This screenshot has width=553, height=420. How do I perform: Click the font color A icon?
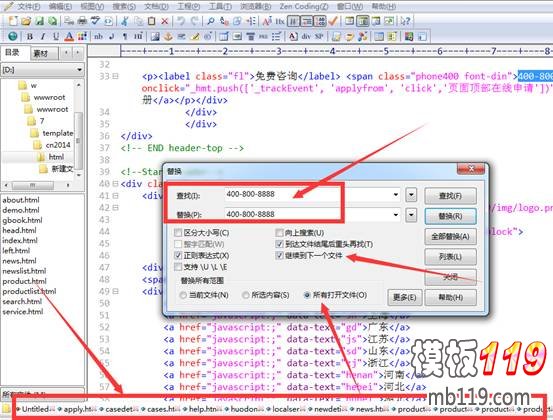coord(69,36)
